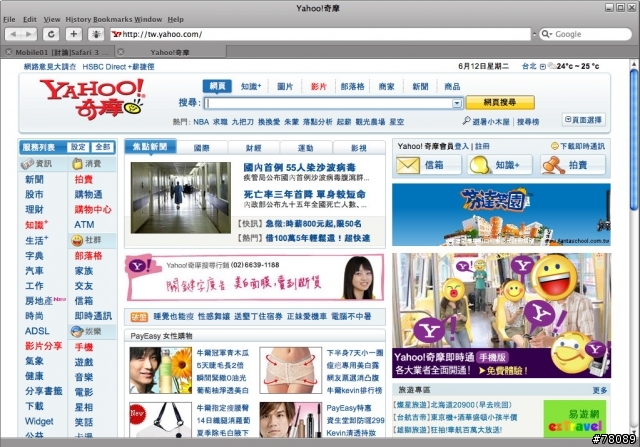Close the Yahoo!奇摩 tab
Image resolution: width=640 pixels, height=447 pixels.
[x=120, y=52]
